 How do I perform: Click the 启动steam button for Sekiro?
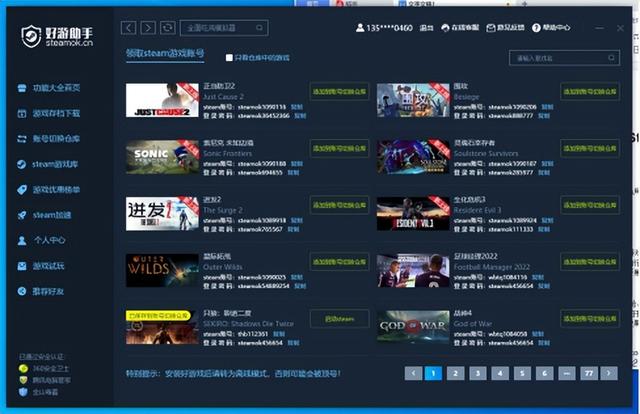(x=339, y=319)
